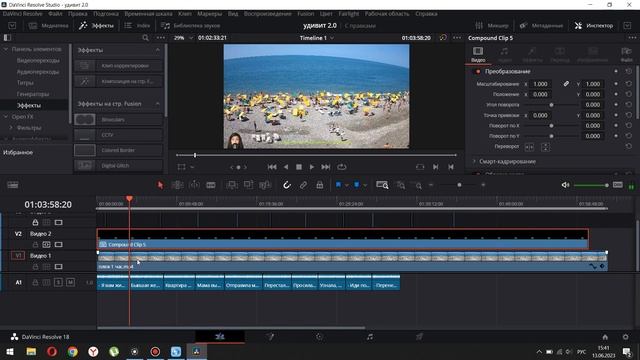This screenshot has height=360, width=640.
Task: Click the Insert Clip toolbar icon
Action: (232, 185)
